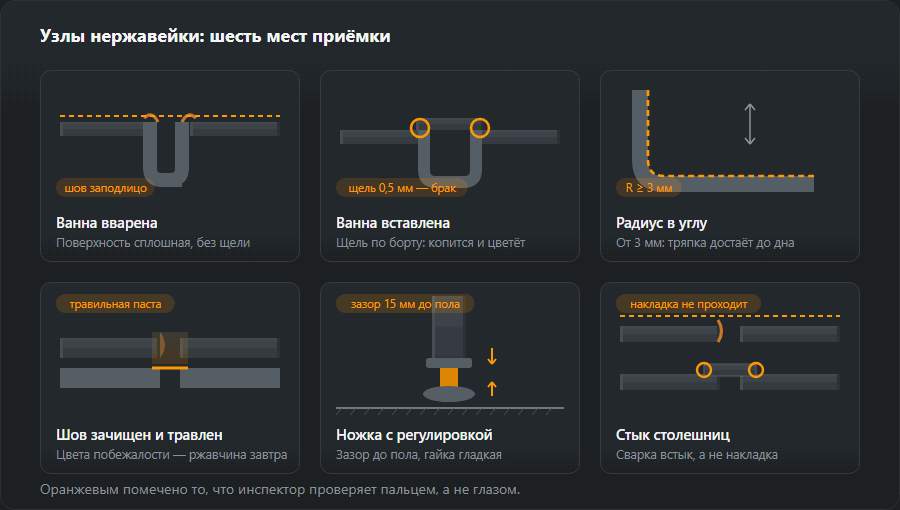900x510 pixels.
Task: Click the 'зазор 15 мм до пола' tag
Action: point(405,304)
